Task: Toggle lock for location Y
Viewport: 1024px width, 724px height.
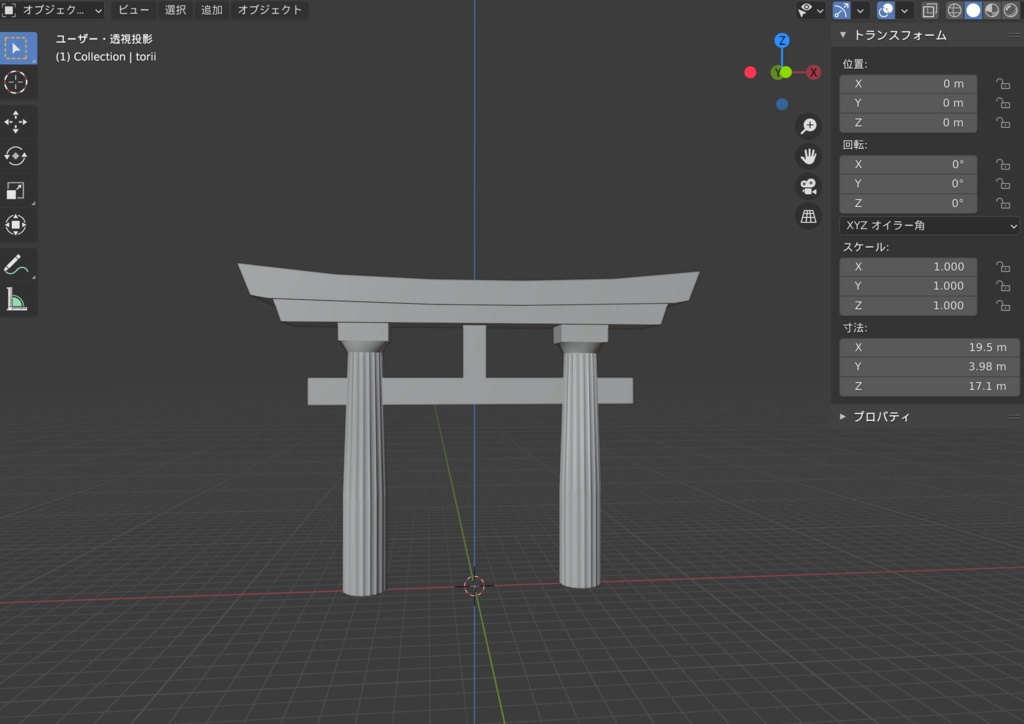Action: click(x=1003, y=103)
